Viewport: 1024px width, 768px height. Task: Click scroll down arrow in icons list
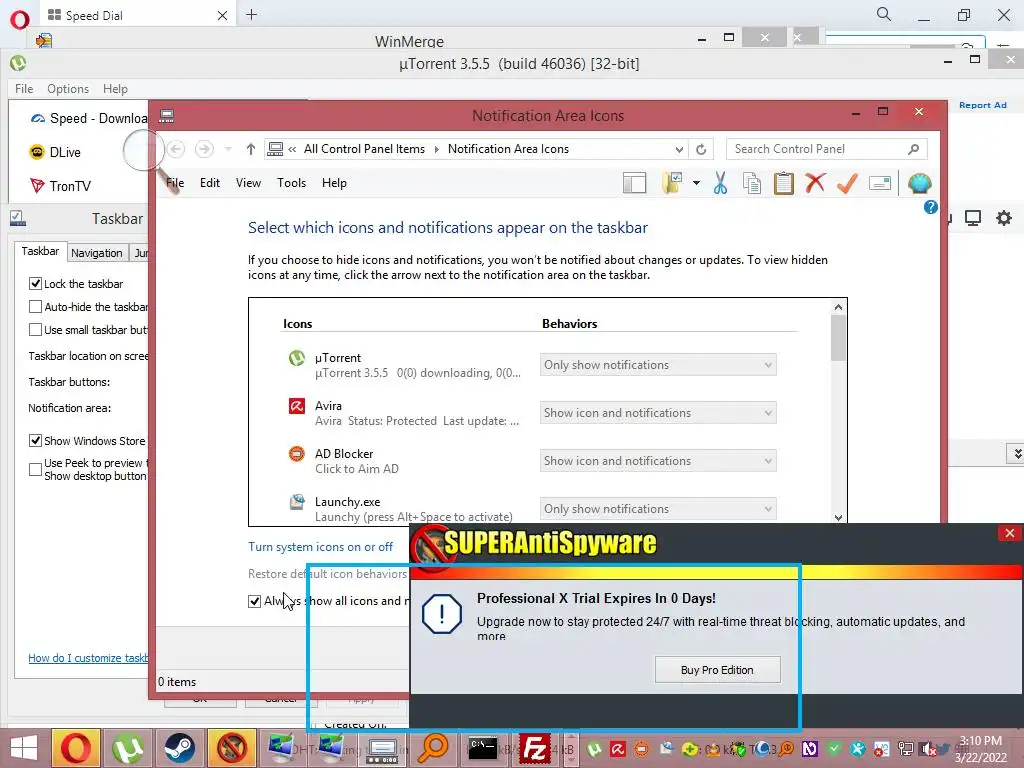pos(839,517)
